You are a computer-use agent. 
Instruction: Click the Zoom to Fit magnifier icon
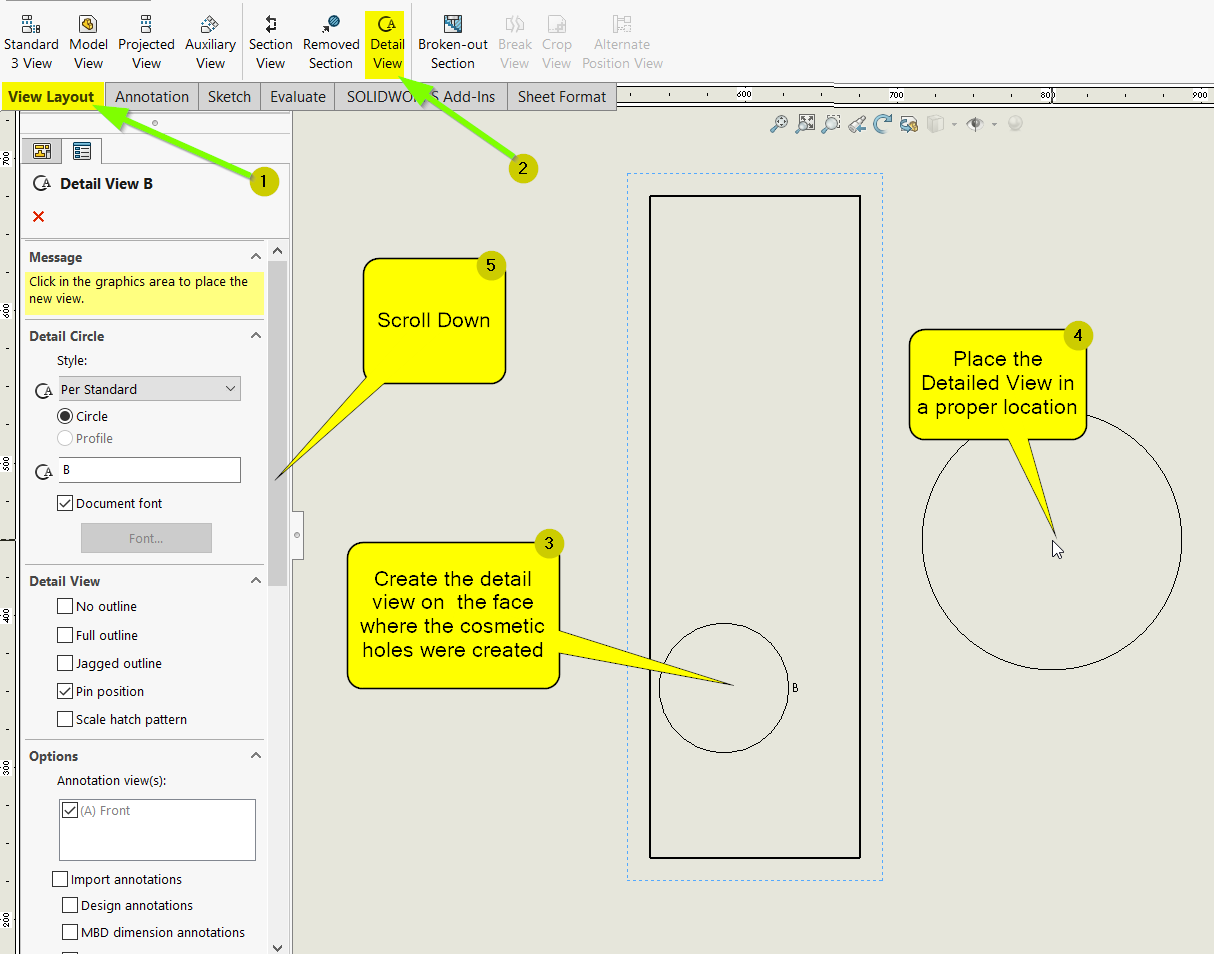pyautogui.click(x=778, y=124)
